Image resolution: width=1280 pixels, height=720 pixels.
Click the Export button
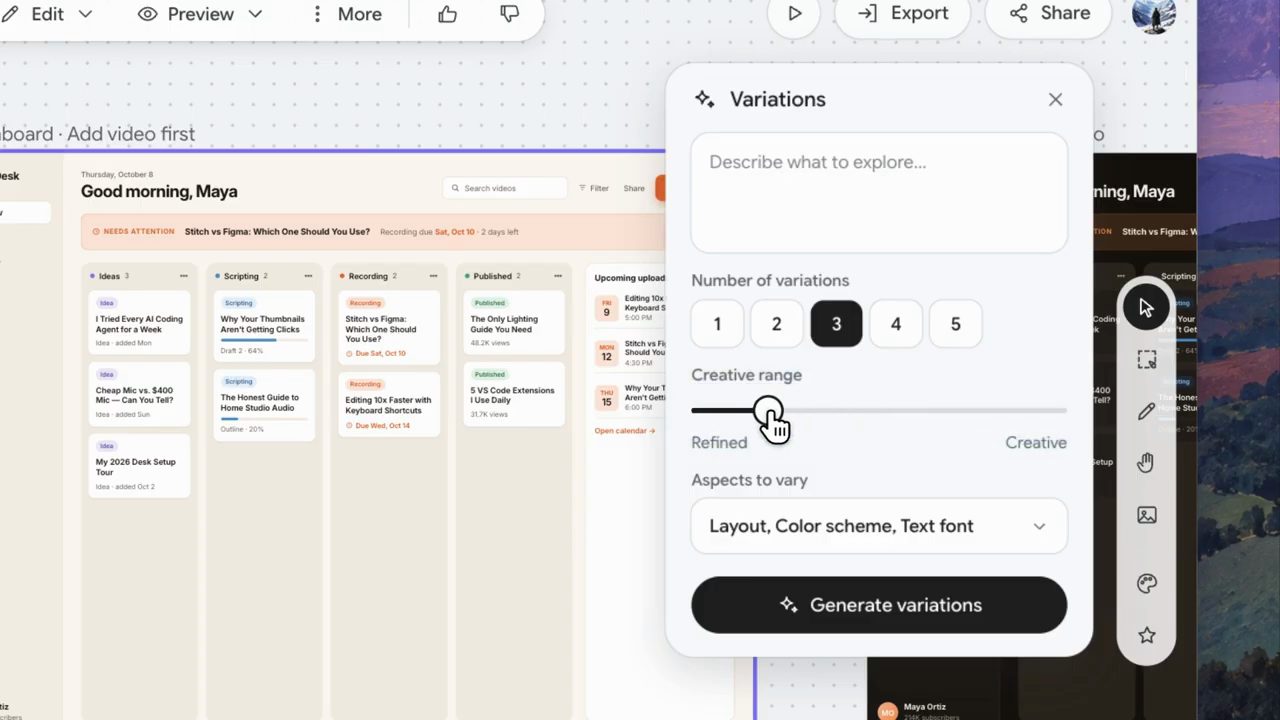[x=903, y=14]
